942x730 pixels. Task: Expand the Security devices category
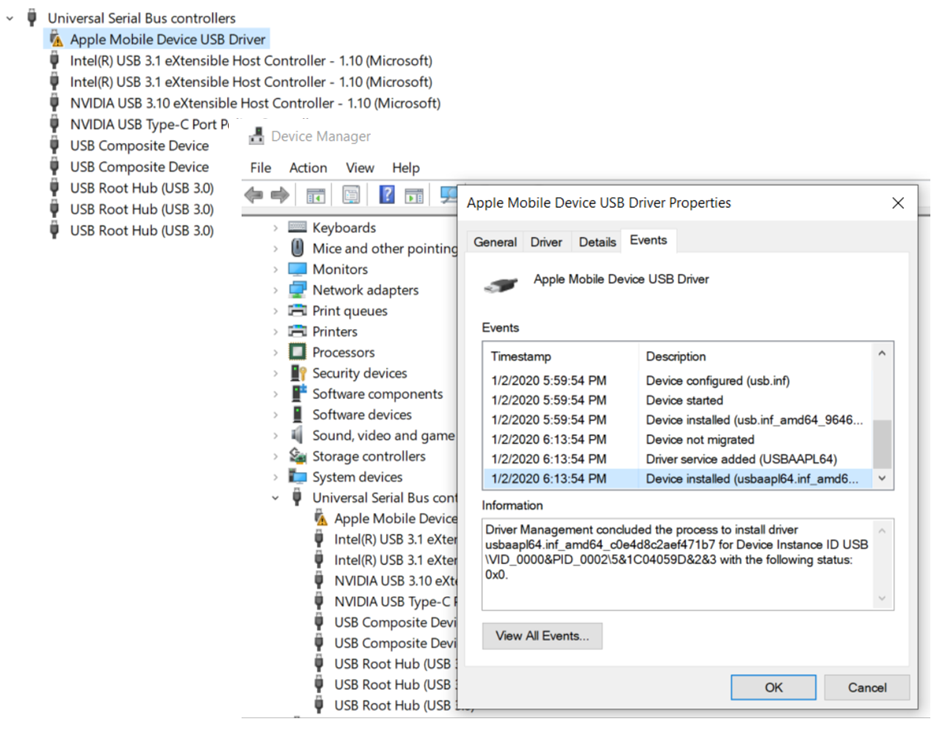pyautogui.click(x=275, y=373)
